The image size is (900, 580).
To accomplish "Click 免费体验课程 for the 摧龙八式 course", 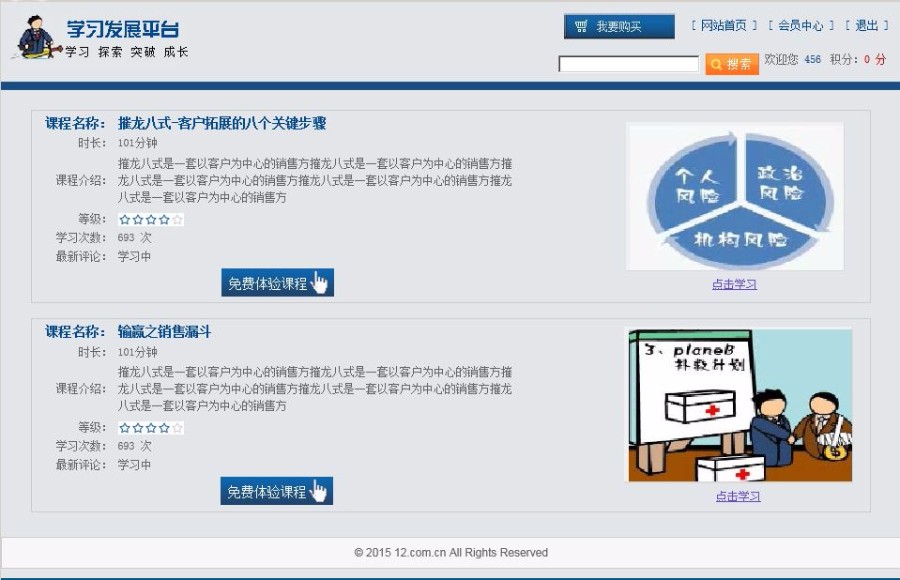I will 277,283.
